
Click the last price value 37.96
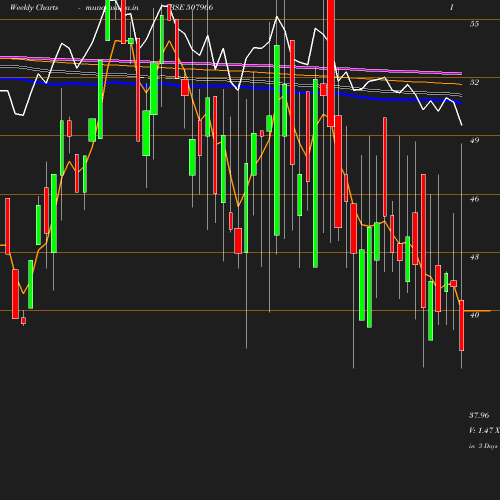tap(479, 415)
